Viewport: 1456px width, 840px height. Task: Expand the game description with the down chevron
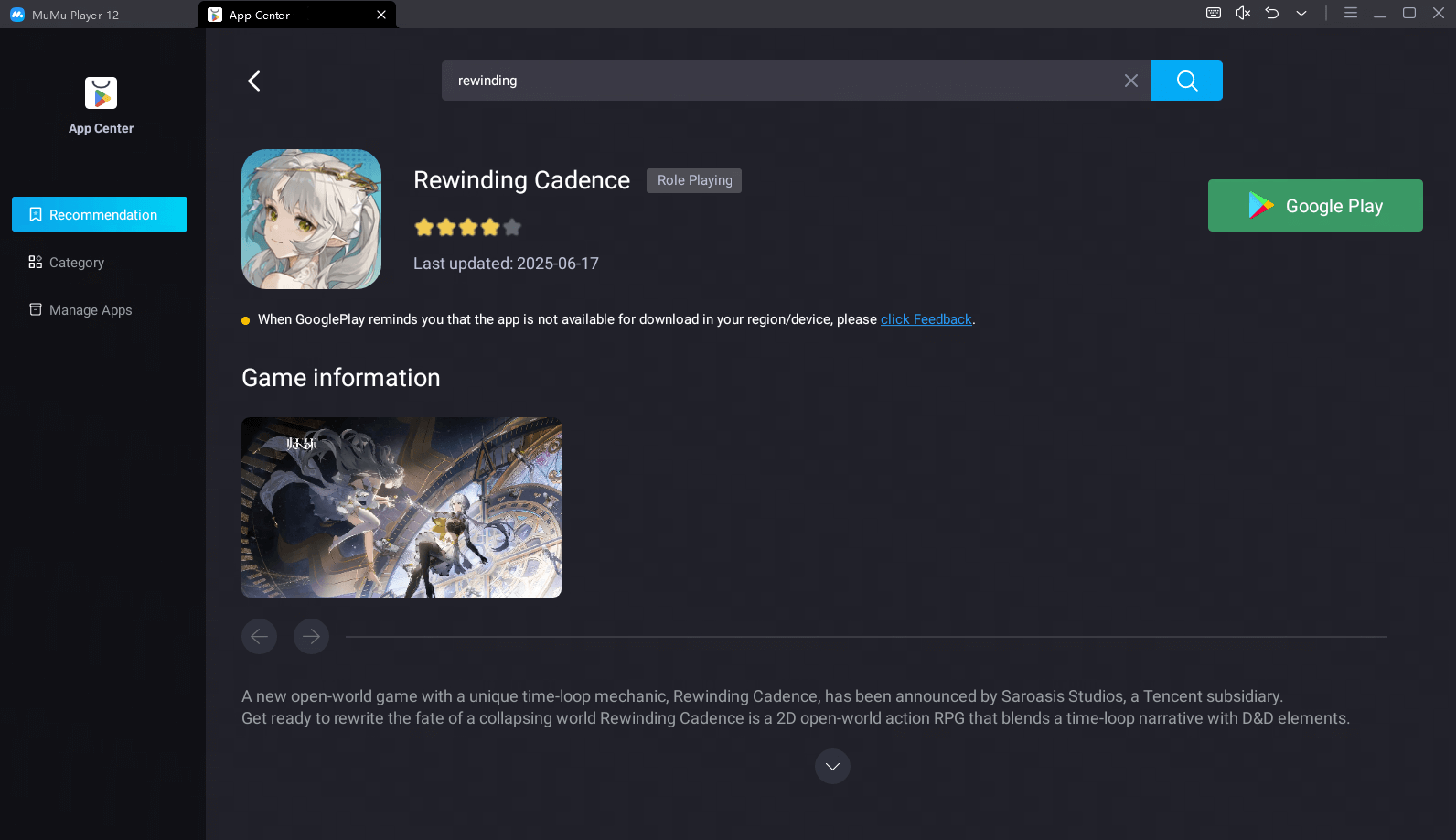click(x=832, y=766)
